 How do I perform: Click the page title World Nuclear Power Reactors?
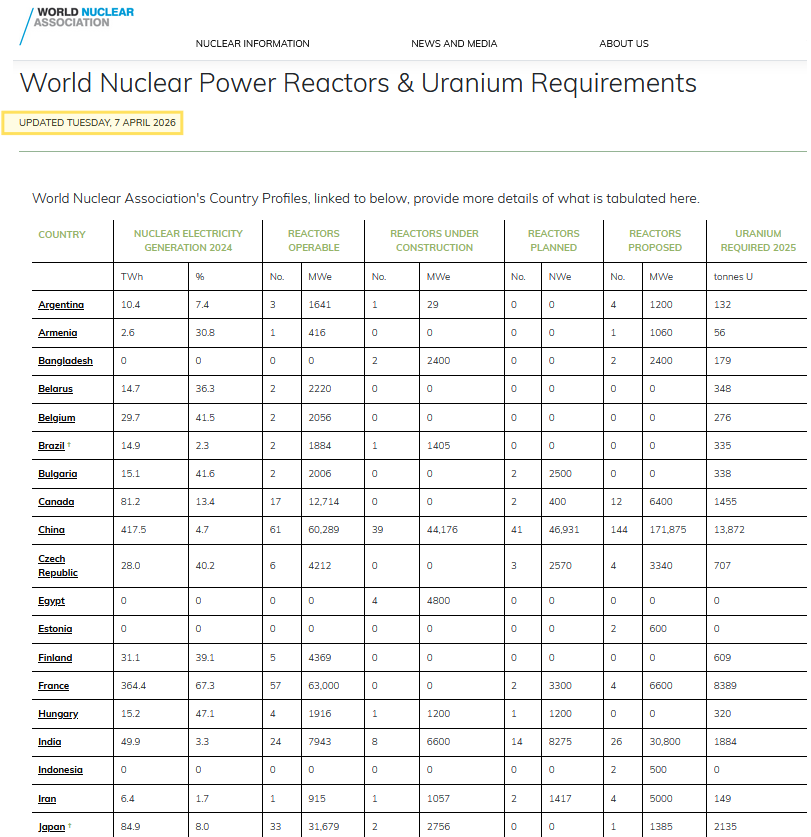click(x=358, y=83)
